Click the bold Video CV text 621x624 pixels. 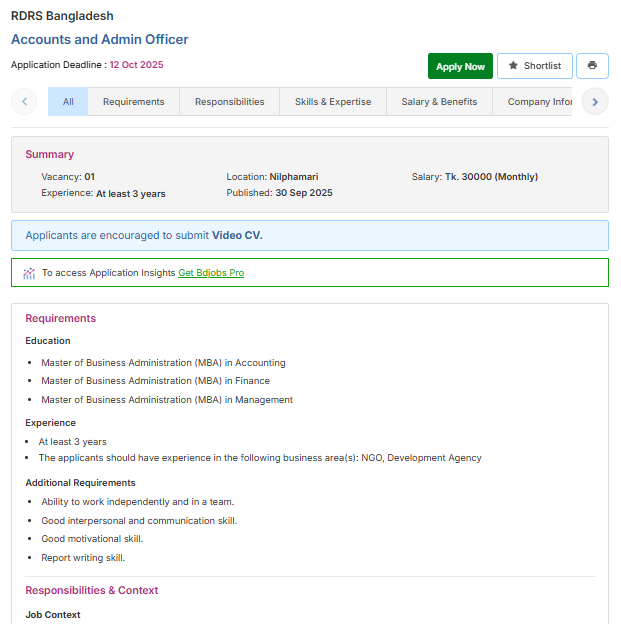237,236
